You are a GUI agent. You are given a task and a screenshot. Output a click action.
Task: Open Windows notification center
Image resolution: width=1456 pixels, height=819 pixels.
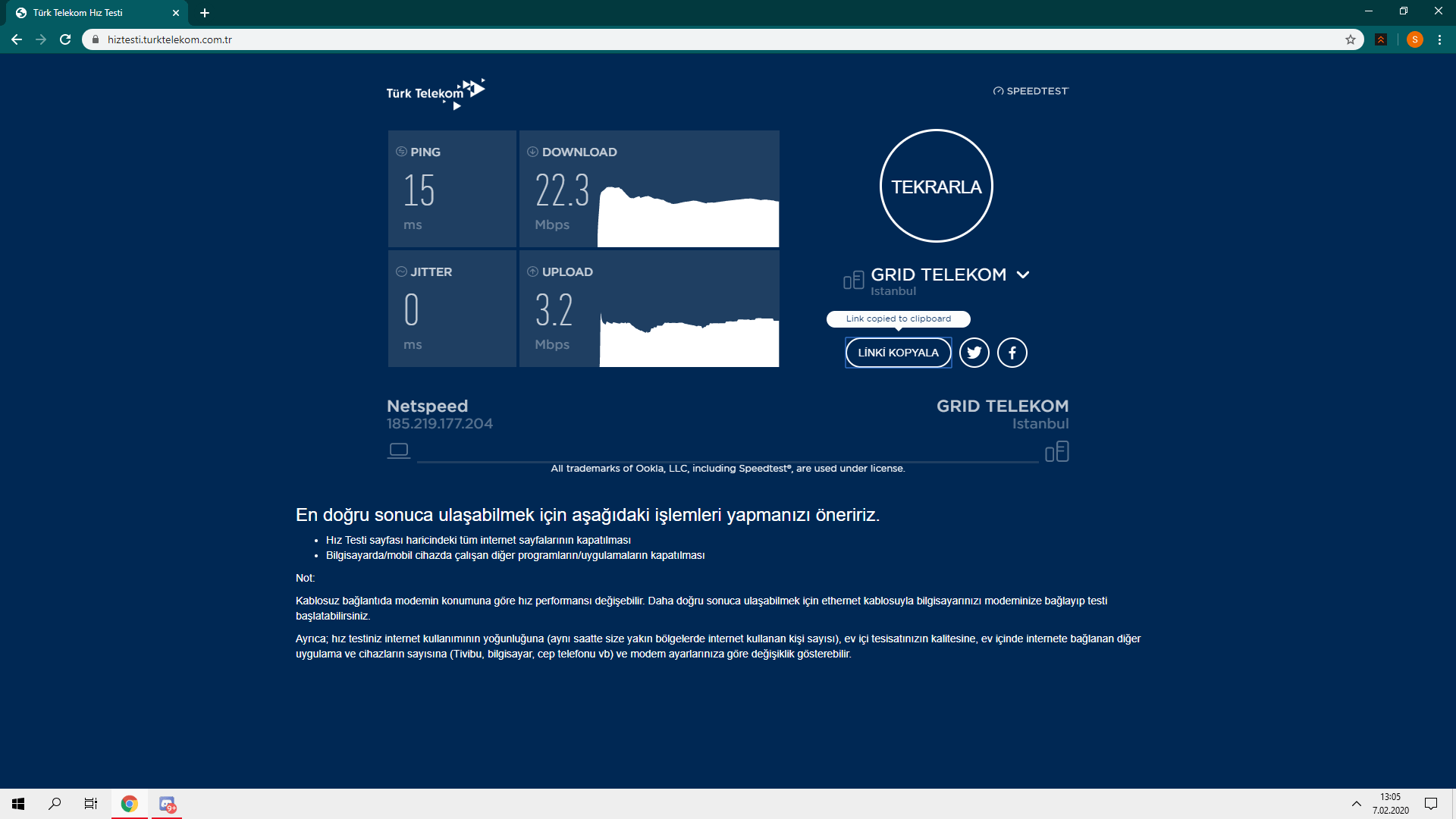click(1431, 804)
